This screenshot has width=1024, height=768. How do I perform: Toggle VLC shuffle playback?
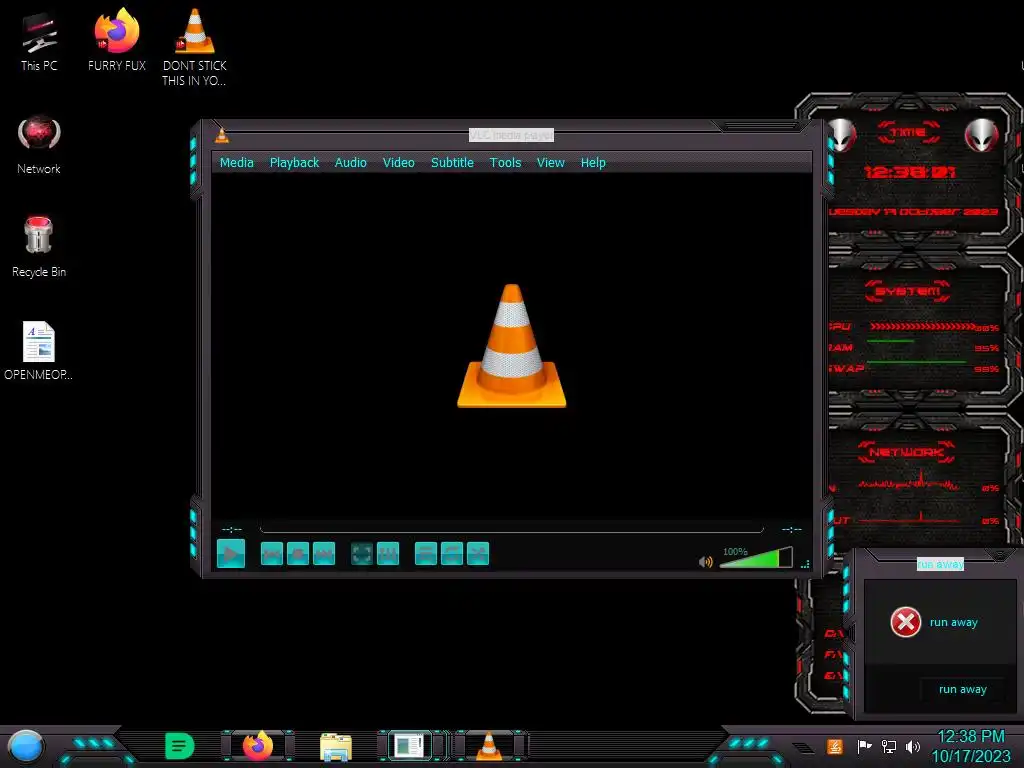tap(478, 554)
